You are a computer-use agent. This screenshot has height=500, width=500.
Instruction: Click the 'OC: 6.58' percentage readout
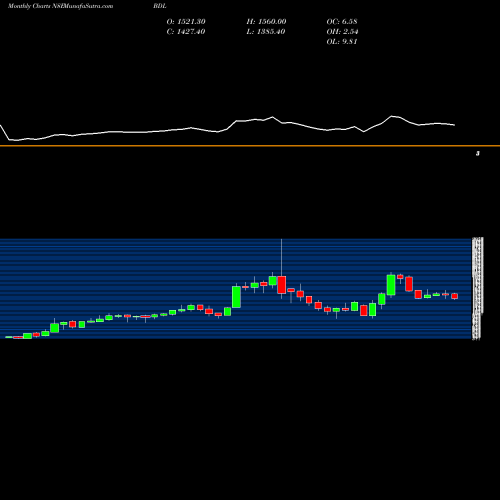click(x=342, y=22)
